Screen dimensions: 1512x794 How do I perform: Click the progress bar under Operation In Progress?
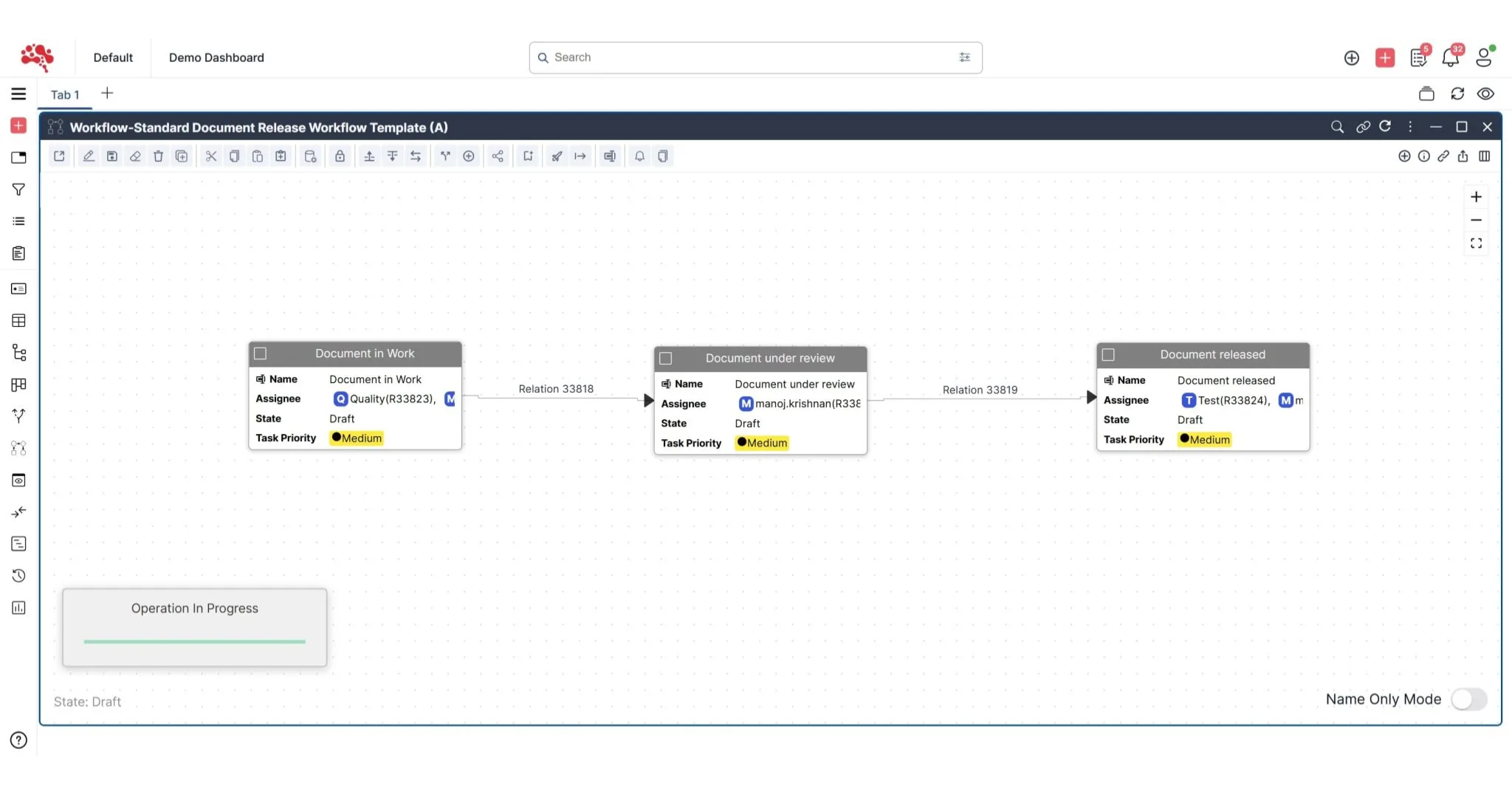point(194,641)
